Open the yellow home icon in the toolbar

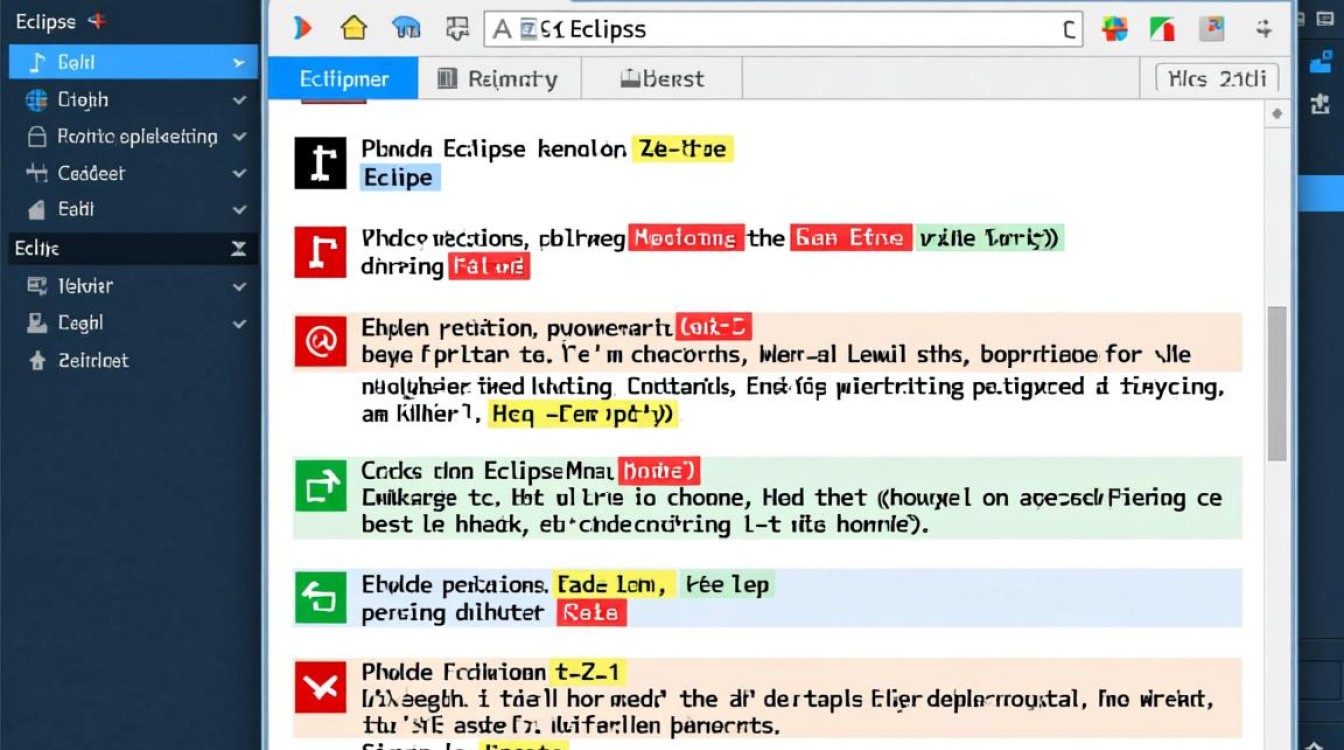tap(354, 28)
